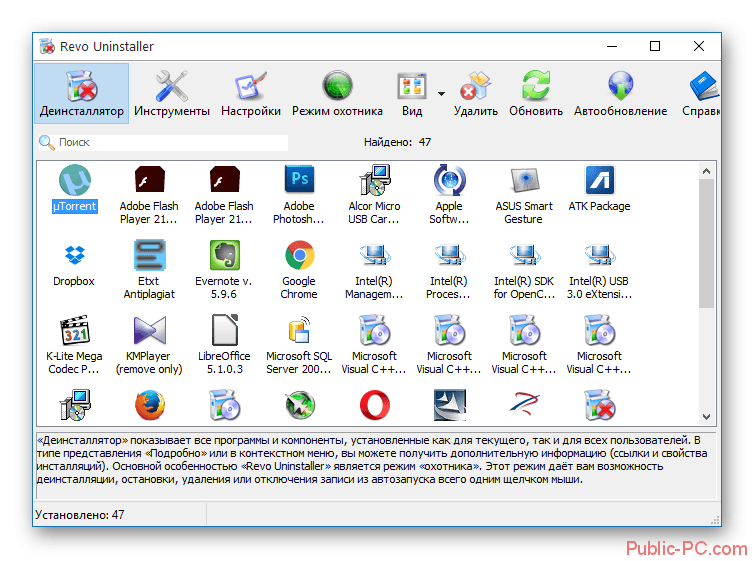Select Intel(R) USB 3.0 eXtensible entry
The height and width of the screenshot is (561, 754).
coord(599,270)
